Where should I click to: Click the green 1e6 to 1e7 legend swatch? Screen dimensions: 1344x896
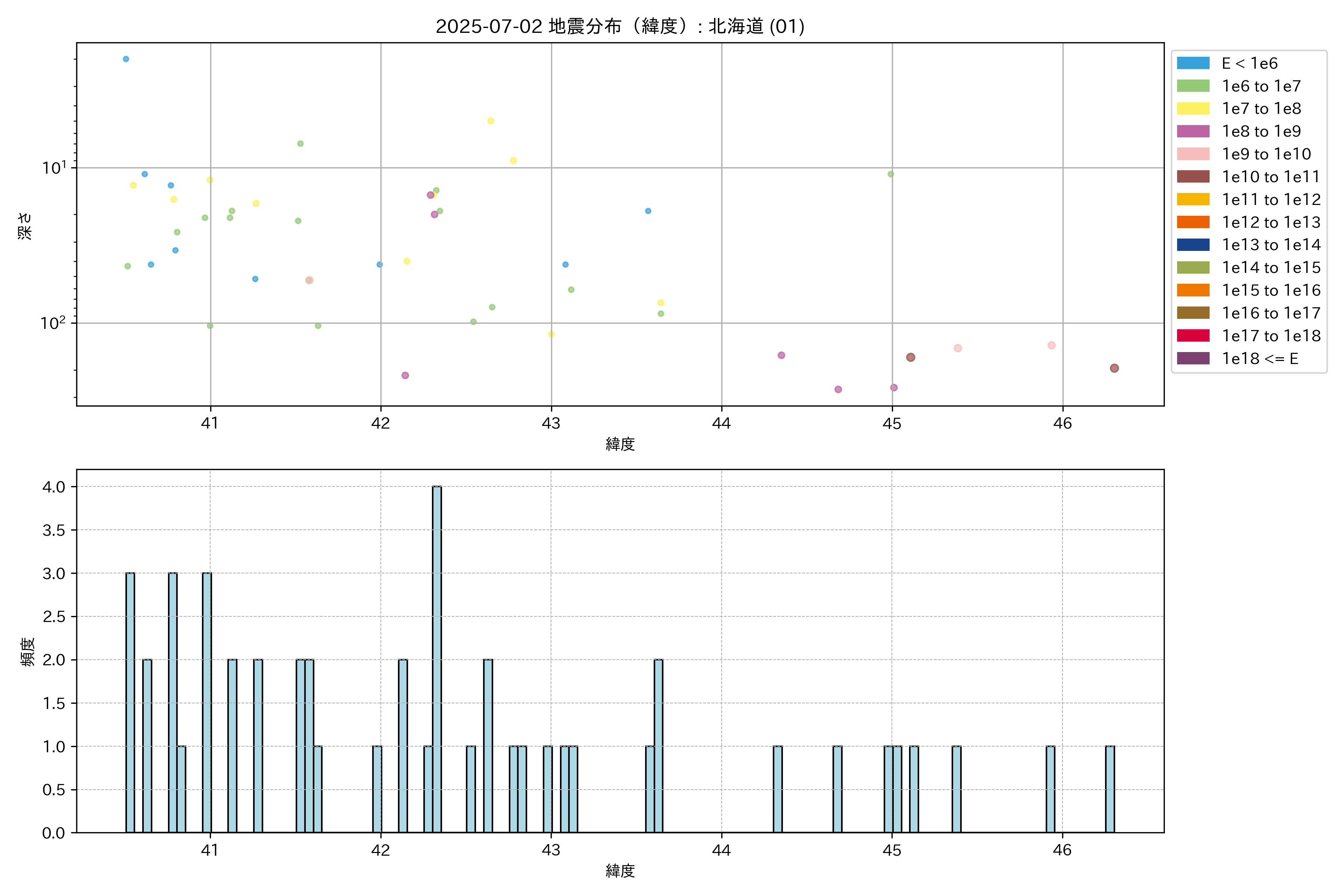tap(1193, 86)
